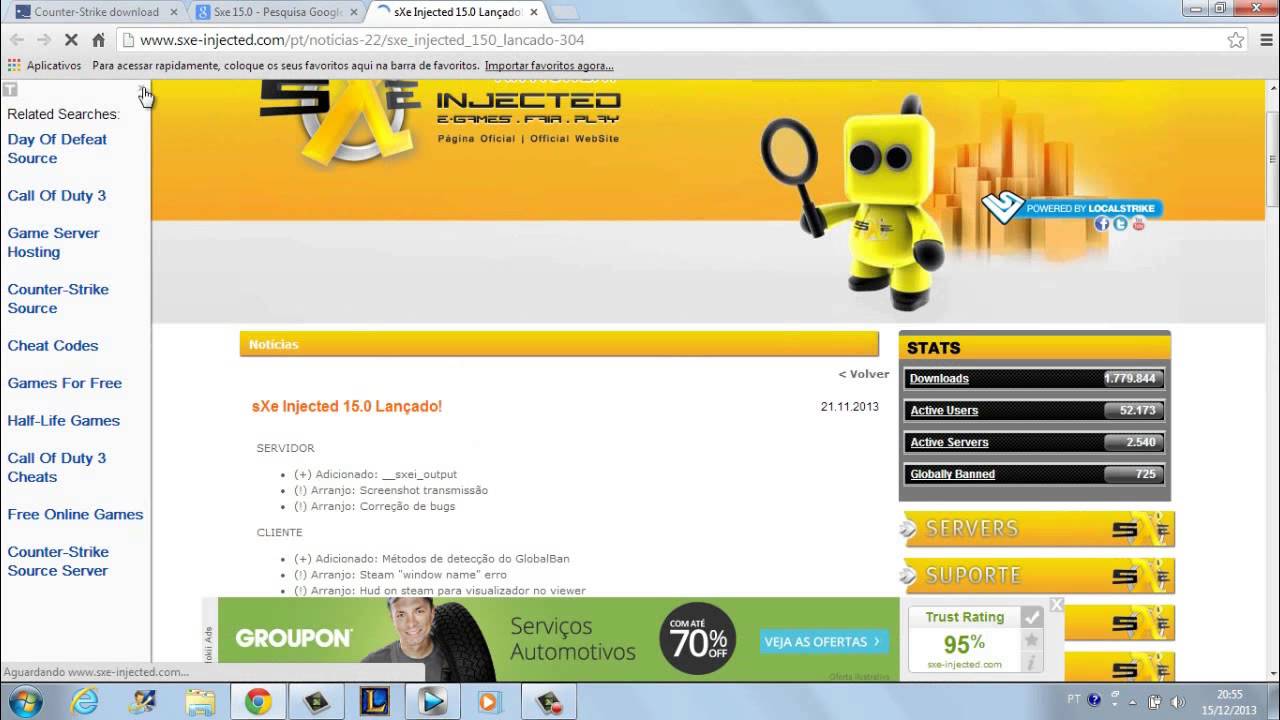
Task: Open the Active Servers stats link
Action: click(x=949, y=443)
